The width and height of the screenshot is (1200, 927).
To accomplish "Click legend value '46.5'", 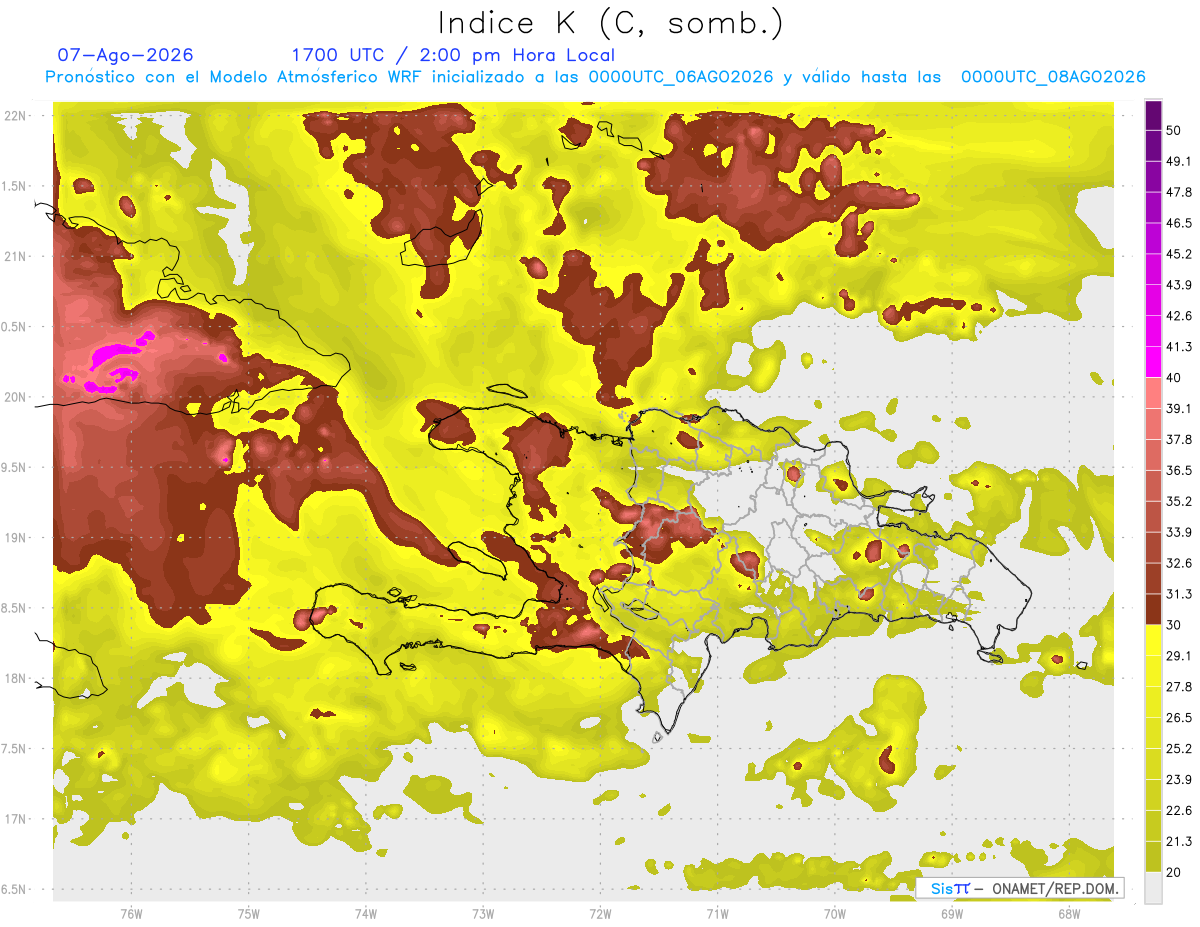I will point(1178,223).
